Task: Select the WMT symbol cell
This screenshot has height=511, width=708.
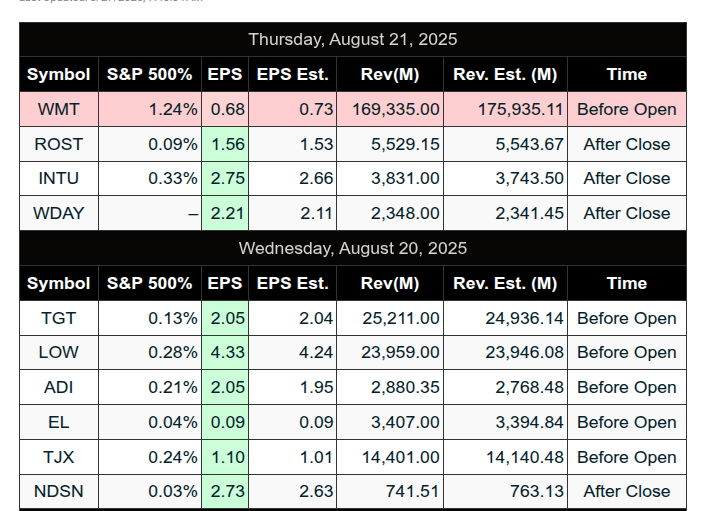Action: 59,109
